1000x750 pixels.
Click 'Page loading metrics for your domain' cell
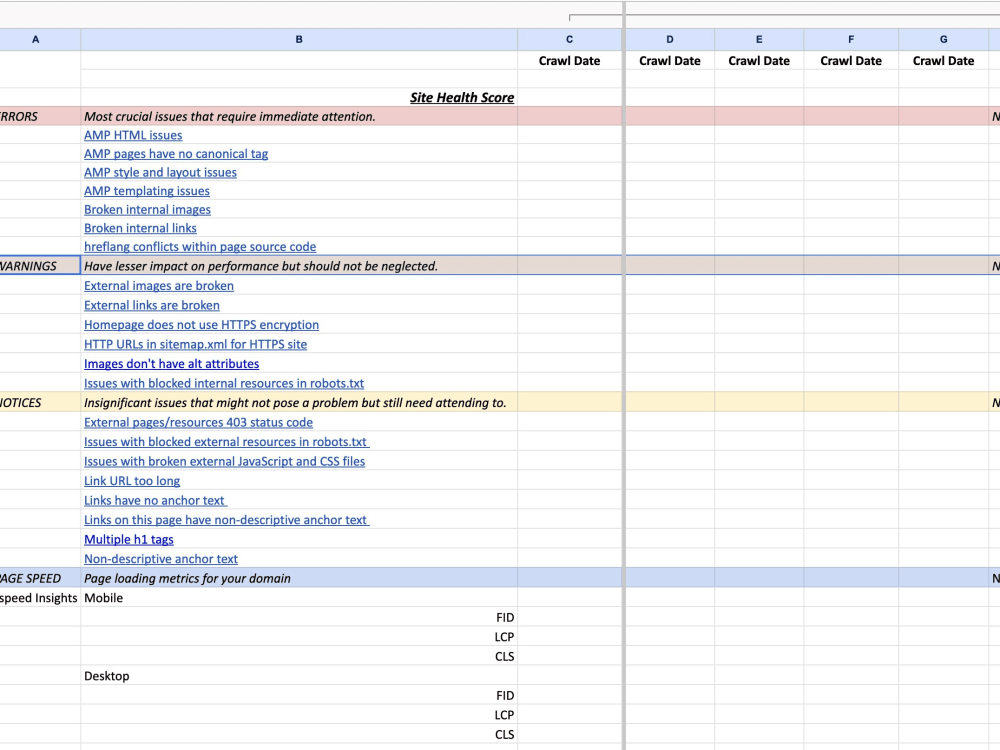point(299,578)
